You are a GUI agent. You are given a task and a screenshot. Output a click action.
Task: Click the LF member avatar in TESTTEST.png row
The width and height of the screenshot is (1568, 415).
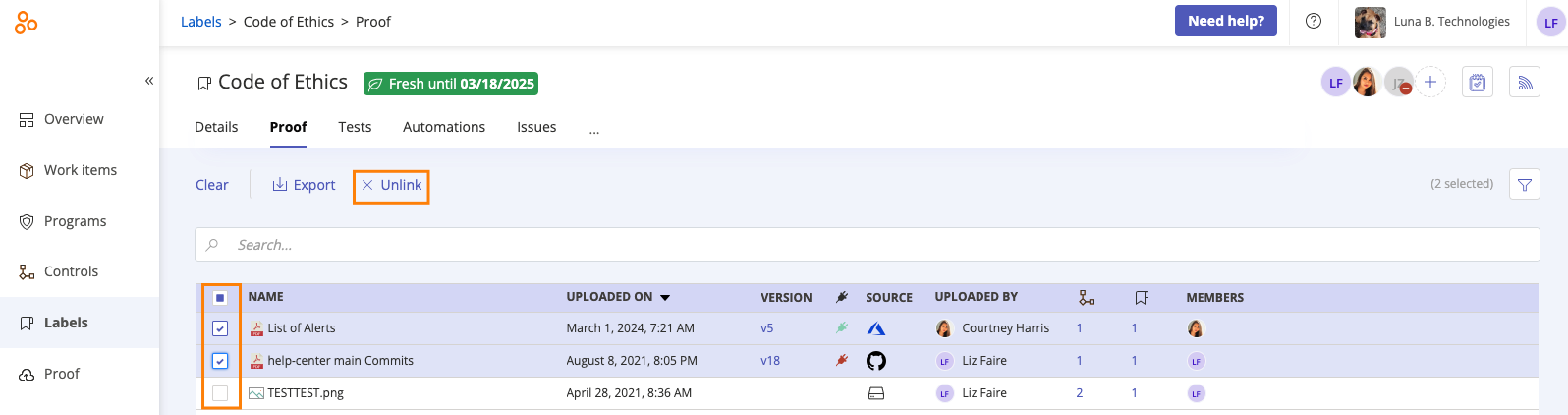[1196, 393]
